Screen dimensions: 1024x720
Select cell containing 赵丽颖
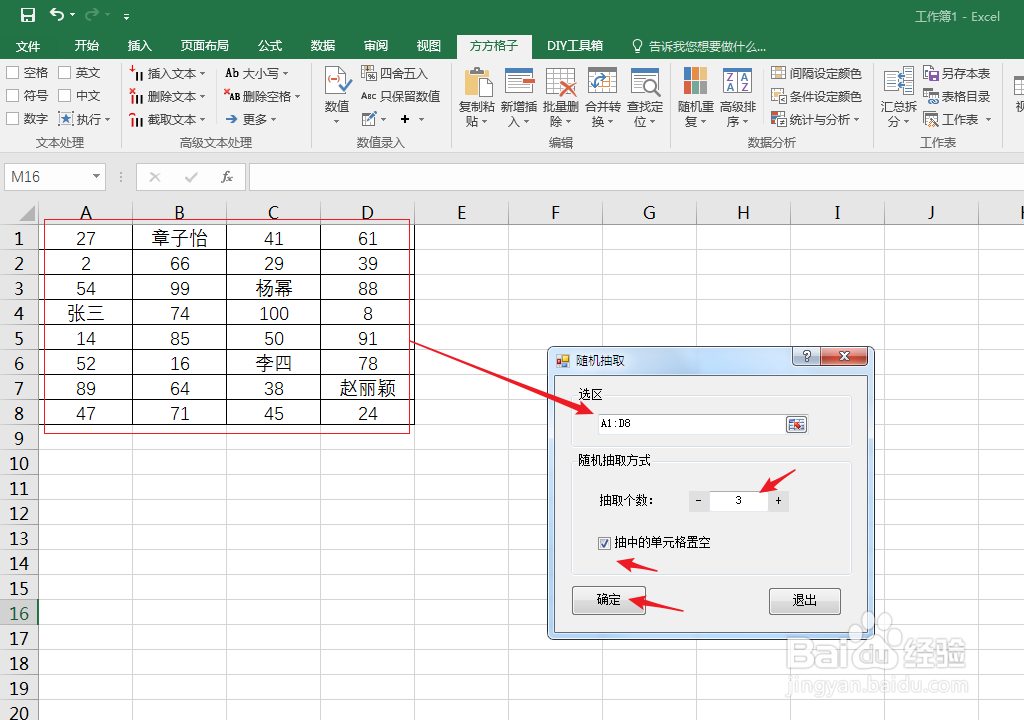tap(368, 388)
